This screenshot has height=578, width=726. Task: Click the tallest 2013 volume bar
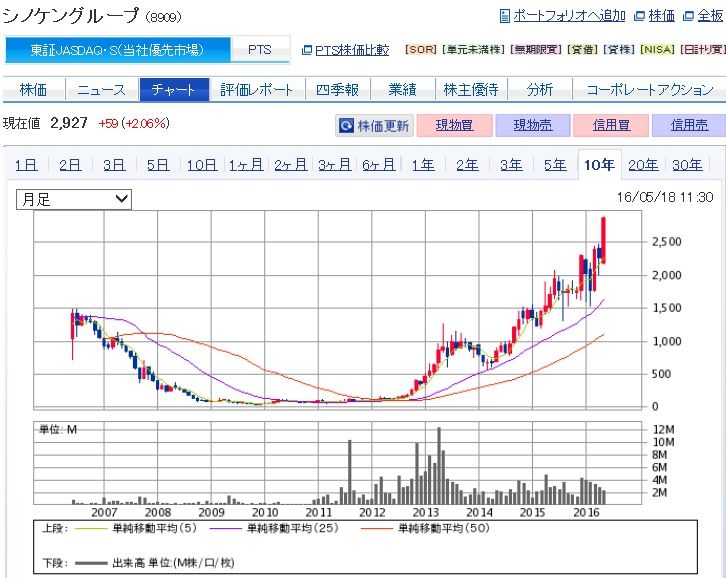click(439, 465)
